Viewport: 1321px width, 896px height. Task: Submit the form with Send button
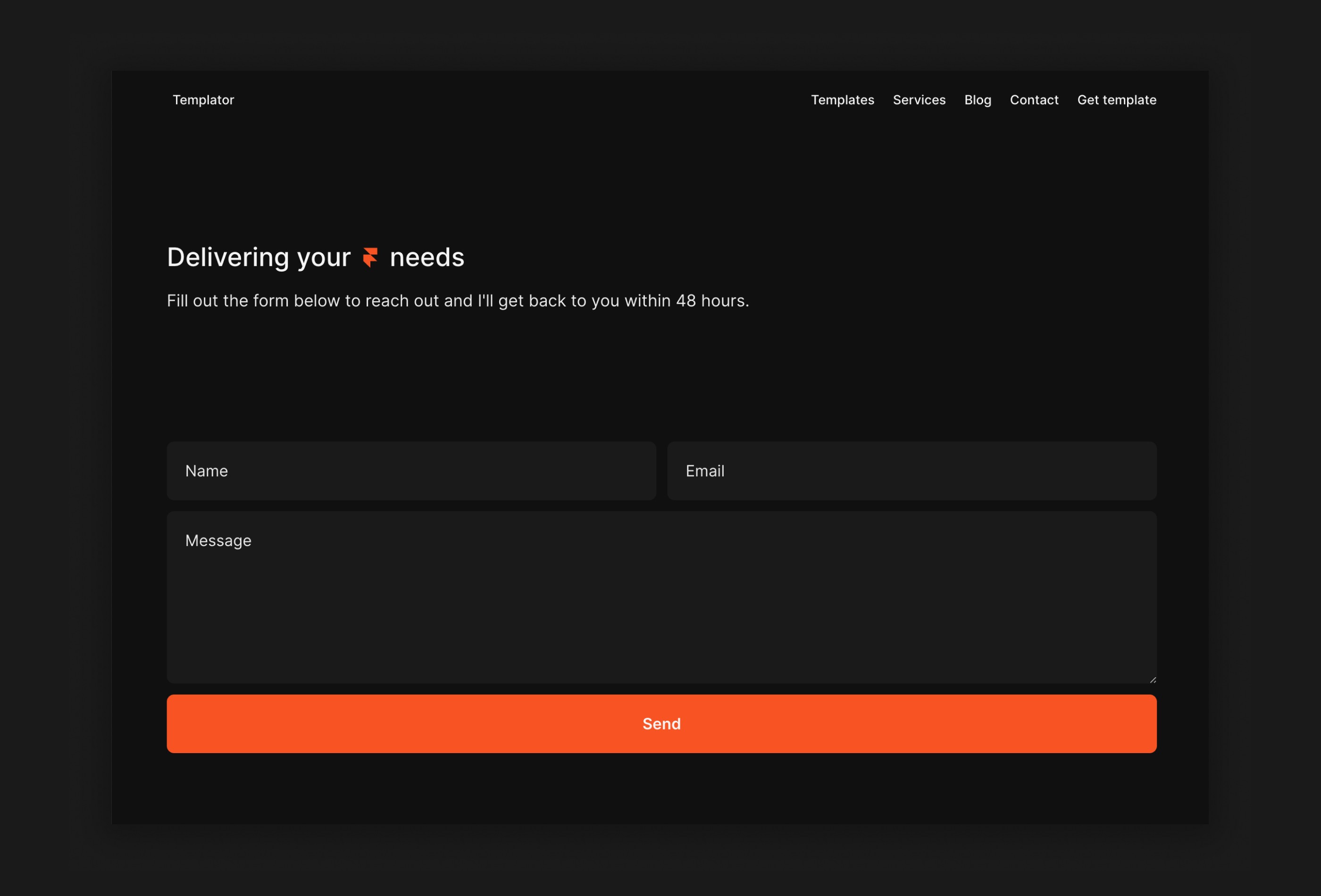tap(661, 723)
